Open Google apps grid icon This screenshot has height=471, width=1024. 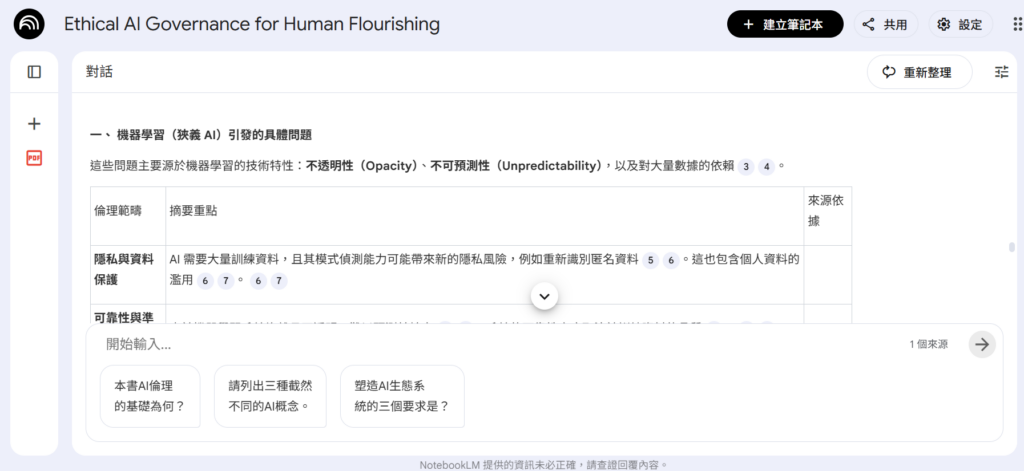click(x=1017, y=24)
